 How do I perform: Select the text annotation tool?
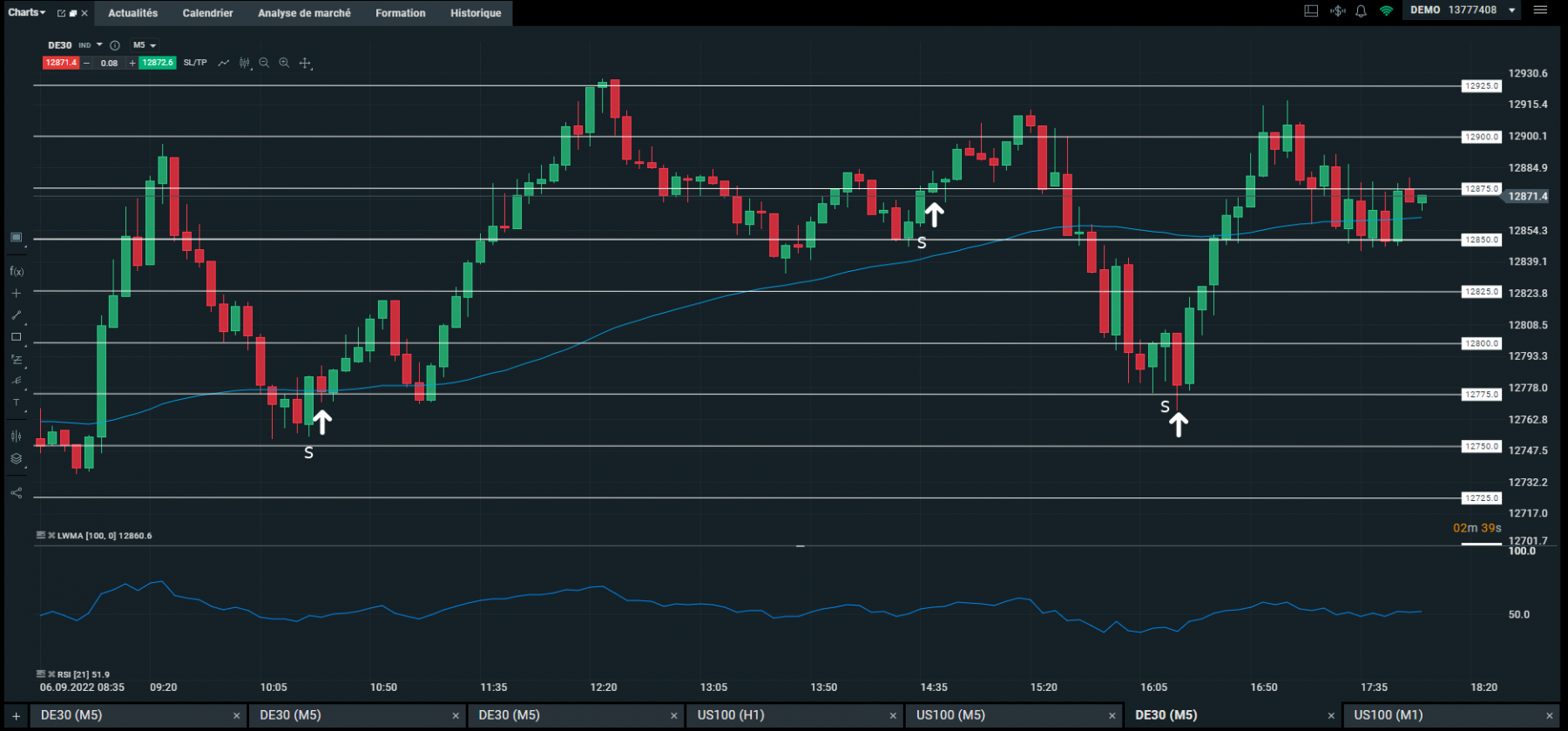(16, 403)
